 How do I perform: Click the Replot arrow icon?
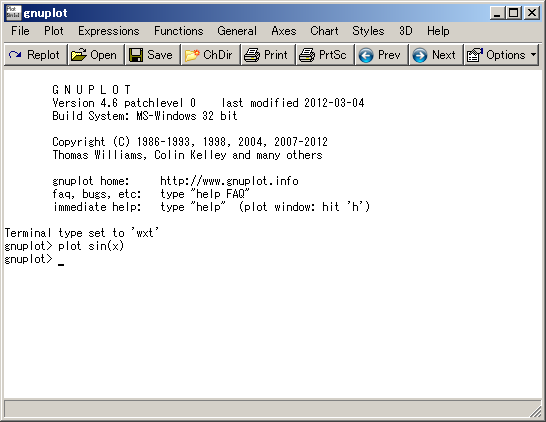tap(15, 55)
